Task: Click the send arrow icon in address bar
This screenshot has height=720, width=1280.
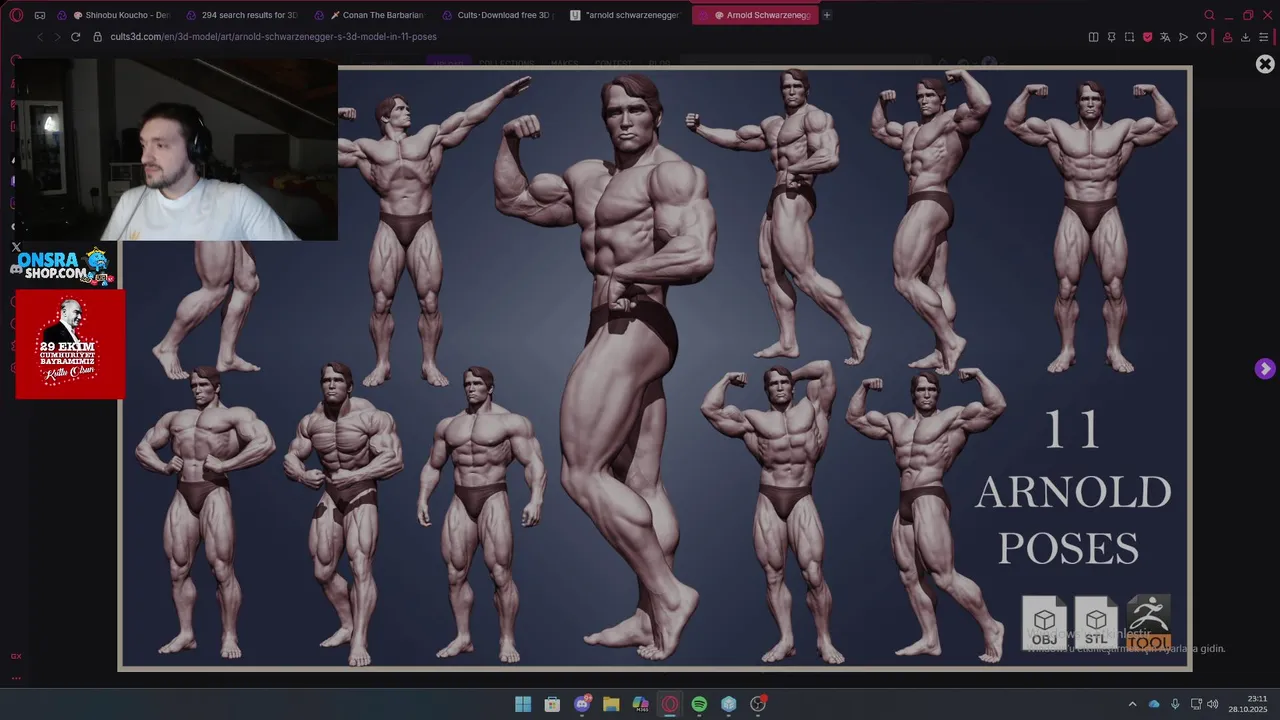Action: pyautogui.click(x=1183, y=37)
